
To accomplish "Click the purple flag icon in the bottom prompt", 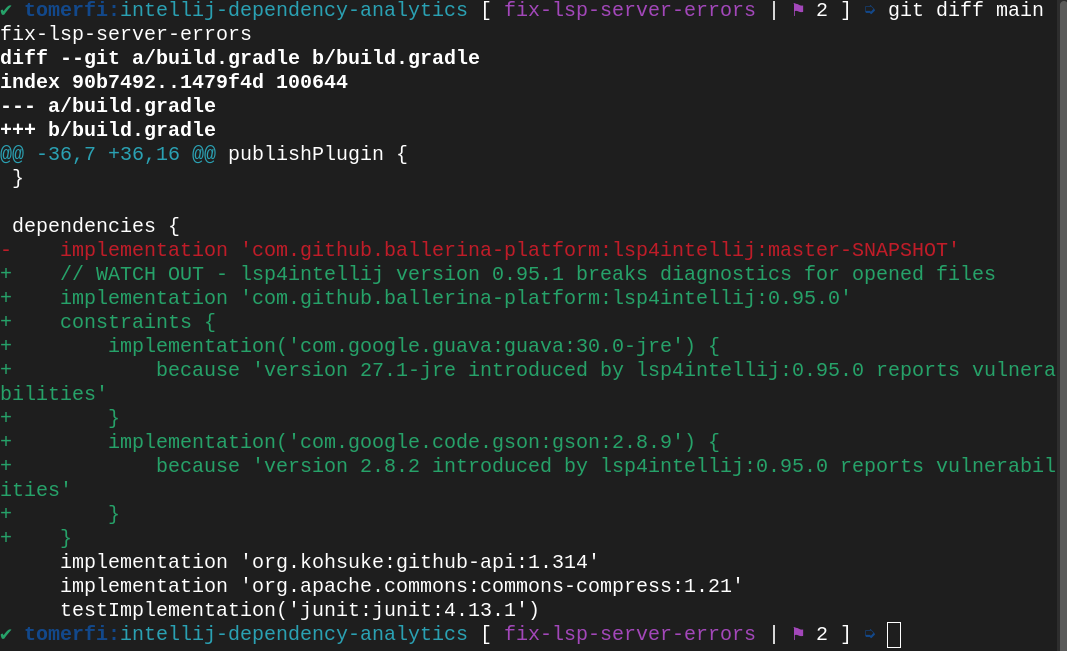I will coord(798,634).
